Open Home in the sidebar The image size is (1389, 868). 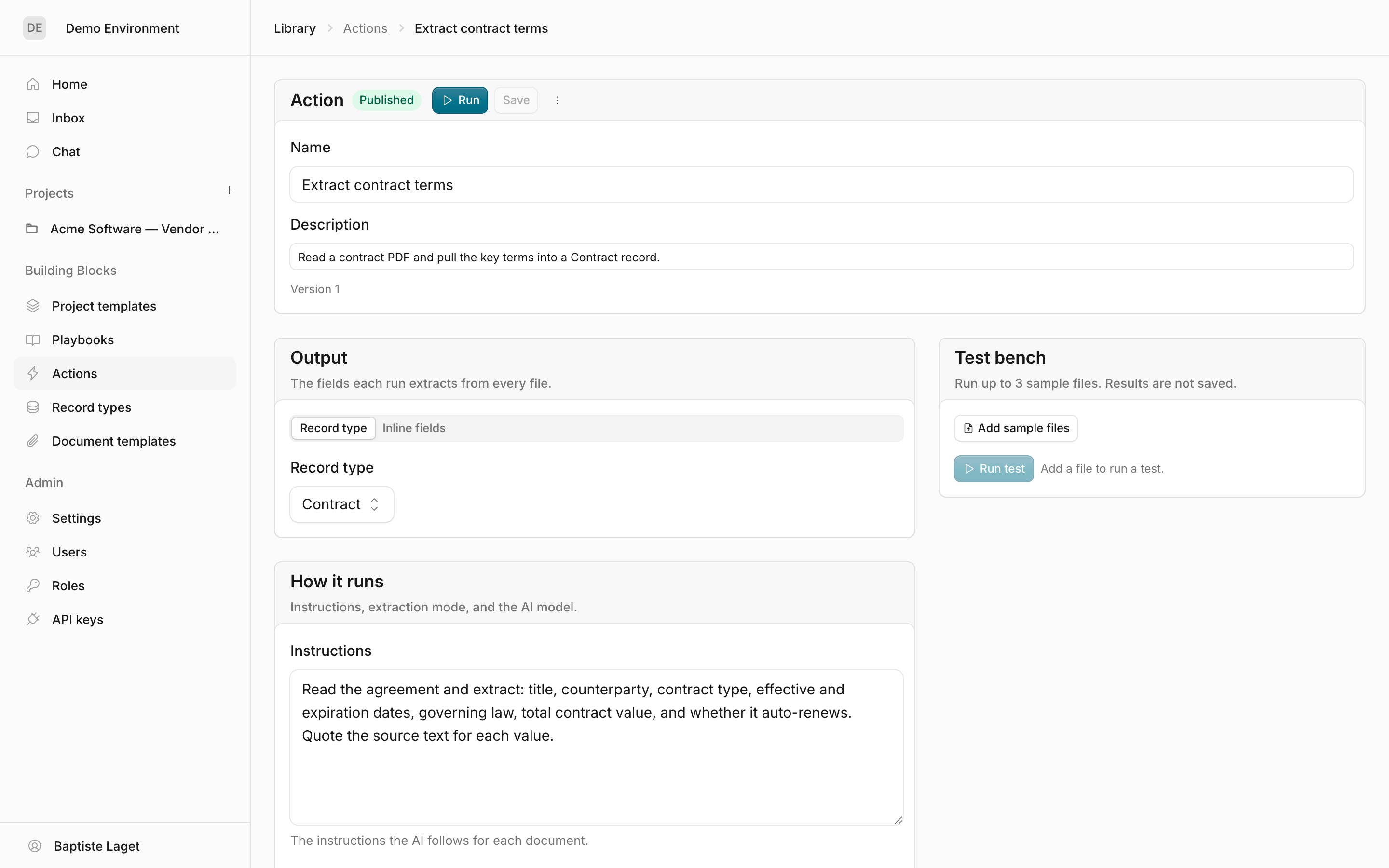coord(124,84)
